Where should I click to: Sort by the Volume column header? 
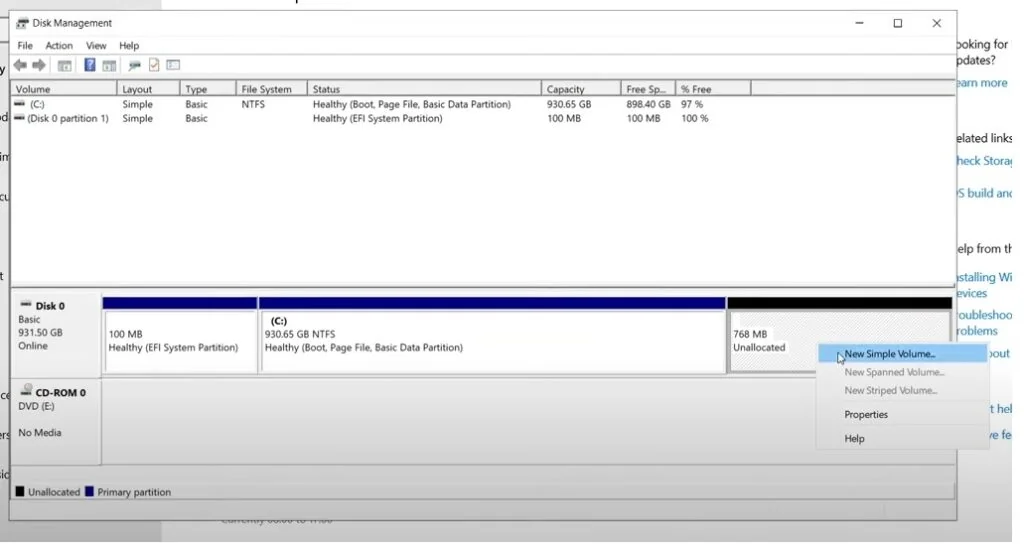pos(63,89)
